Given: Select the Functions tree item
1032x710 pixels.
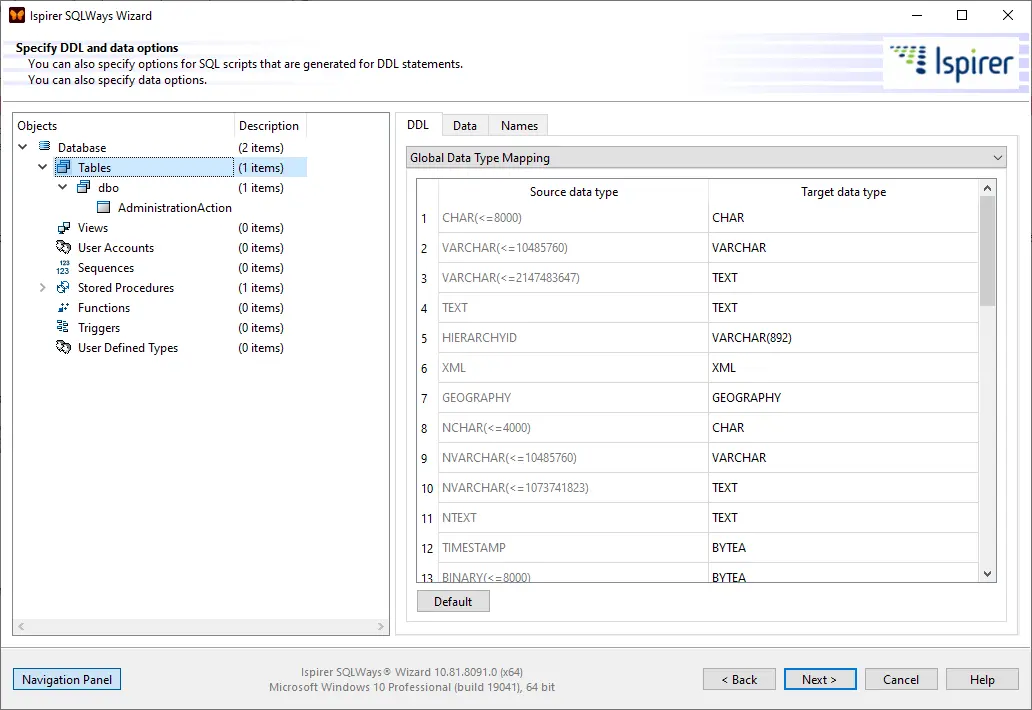Looking at the screenshot, I should click(x=104, y=308).
